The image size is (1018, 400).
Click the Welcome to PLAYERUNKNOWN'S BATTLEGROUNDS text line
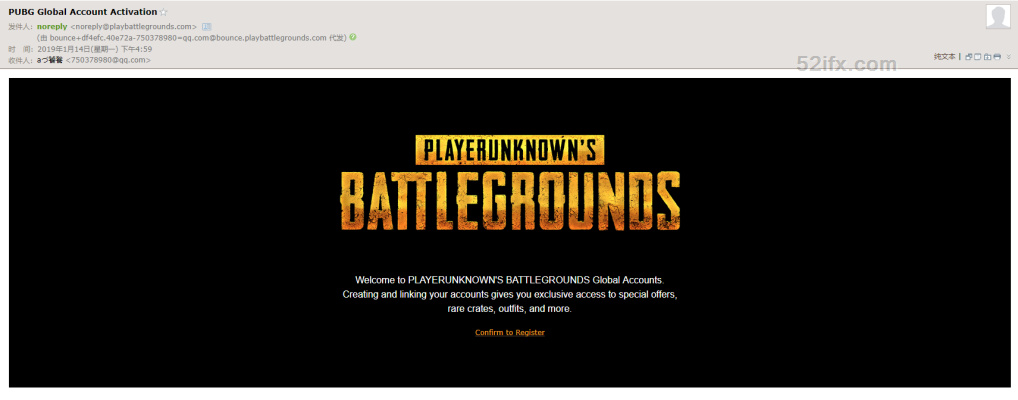(x=510, y=280)
